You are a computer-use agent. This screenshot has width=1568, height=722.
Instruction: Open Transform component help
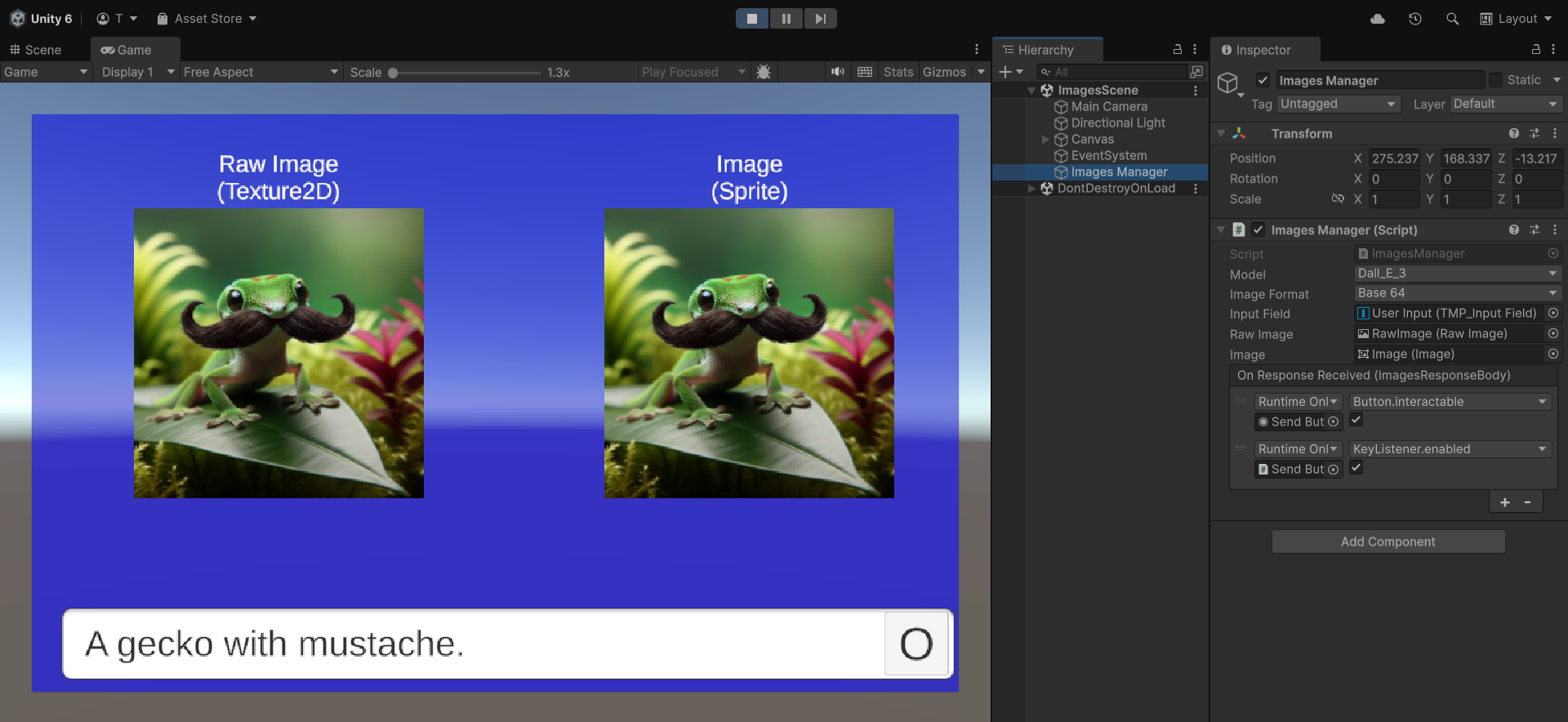pos(1514,133)
